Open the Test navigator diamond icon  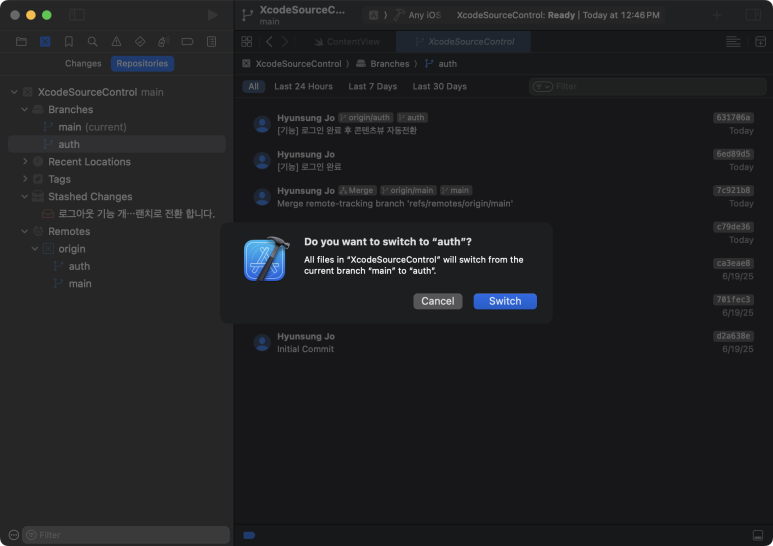point(140,42)
